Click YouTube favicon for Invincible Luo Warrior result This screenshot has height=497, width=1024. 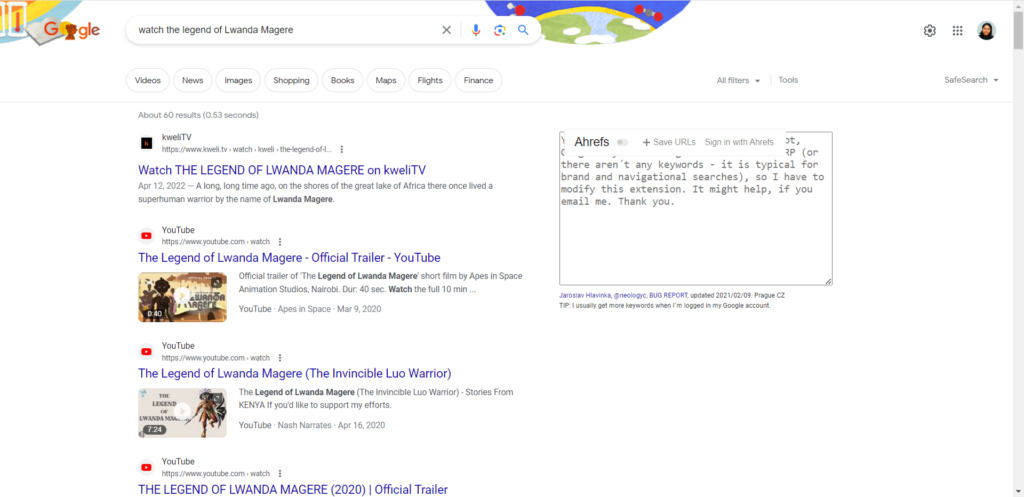click(x=147, y=351)
